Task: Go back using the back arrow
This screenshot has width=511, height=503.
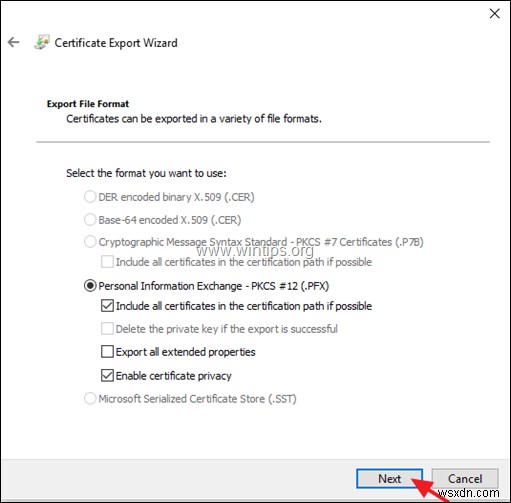Action: (x=13, y=42)
